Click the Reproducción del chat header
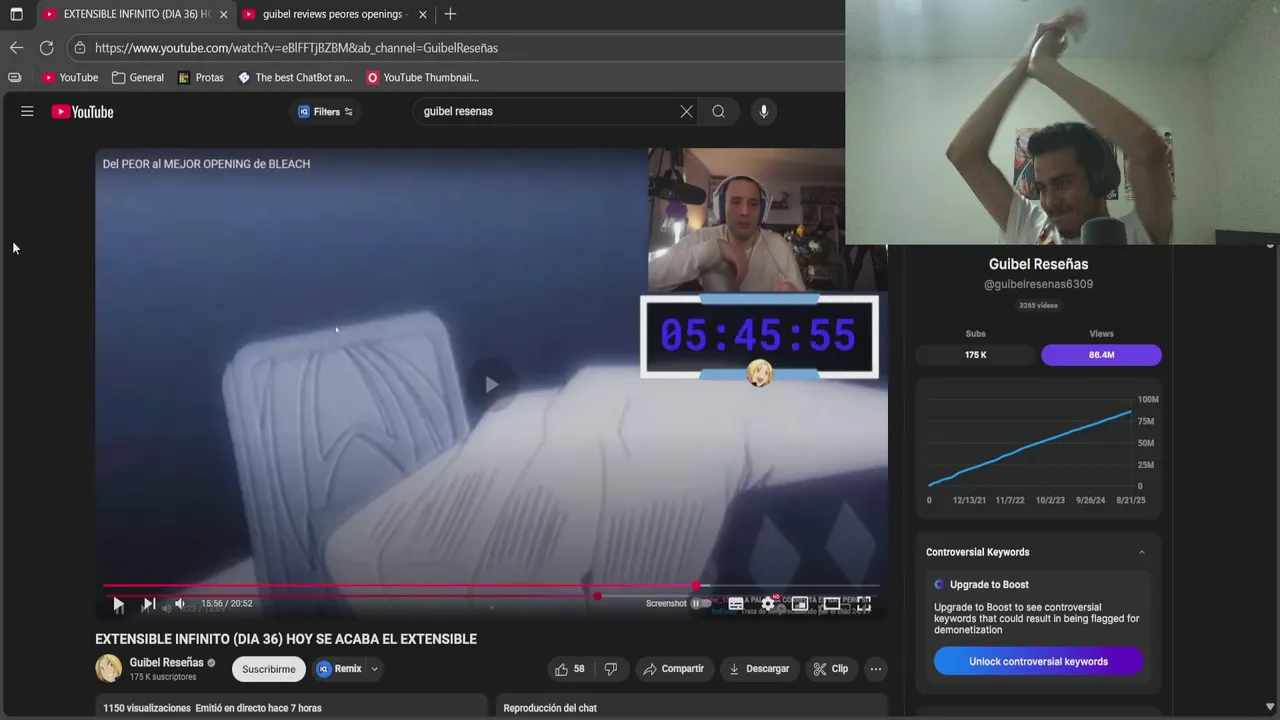Image resolution: width=1280 pixels, height=720 pixels. coord(550,708)
